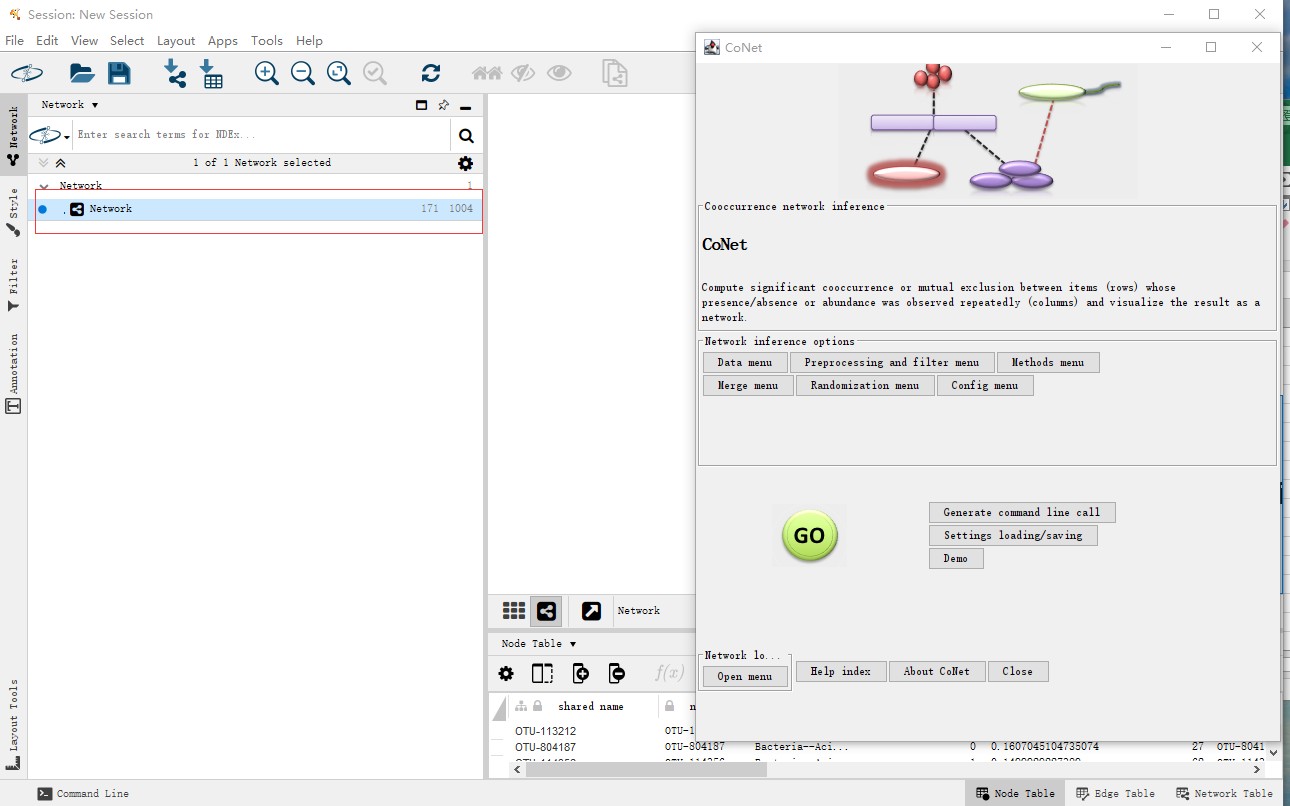Click the share network view icon
Screen dimensions: 1290x806
pyautogui.click(x=547, y=611)
